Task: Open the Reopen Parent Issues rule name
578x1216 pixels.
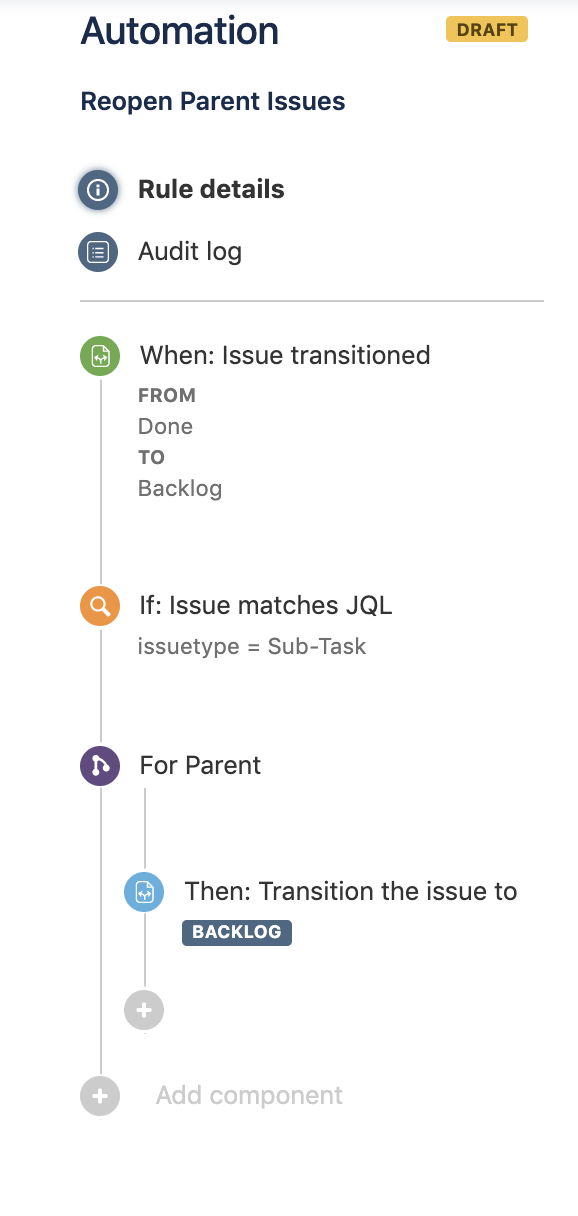Action: [212, 101]
